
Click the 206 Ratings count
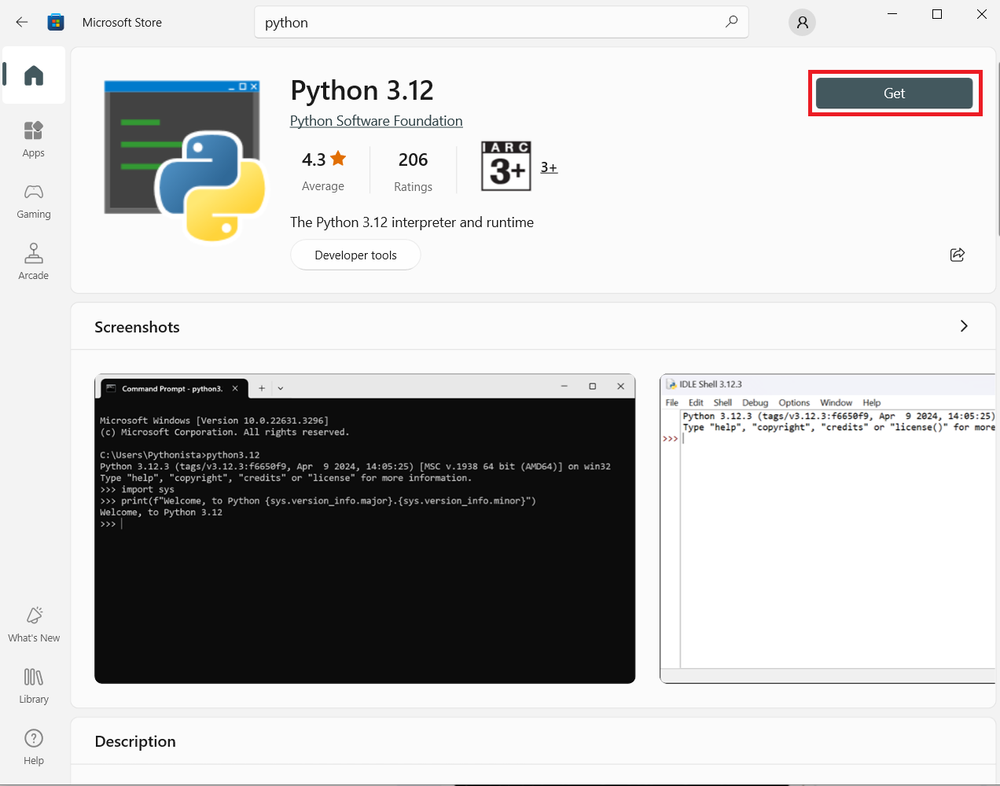413,168
